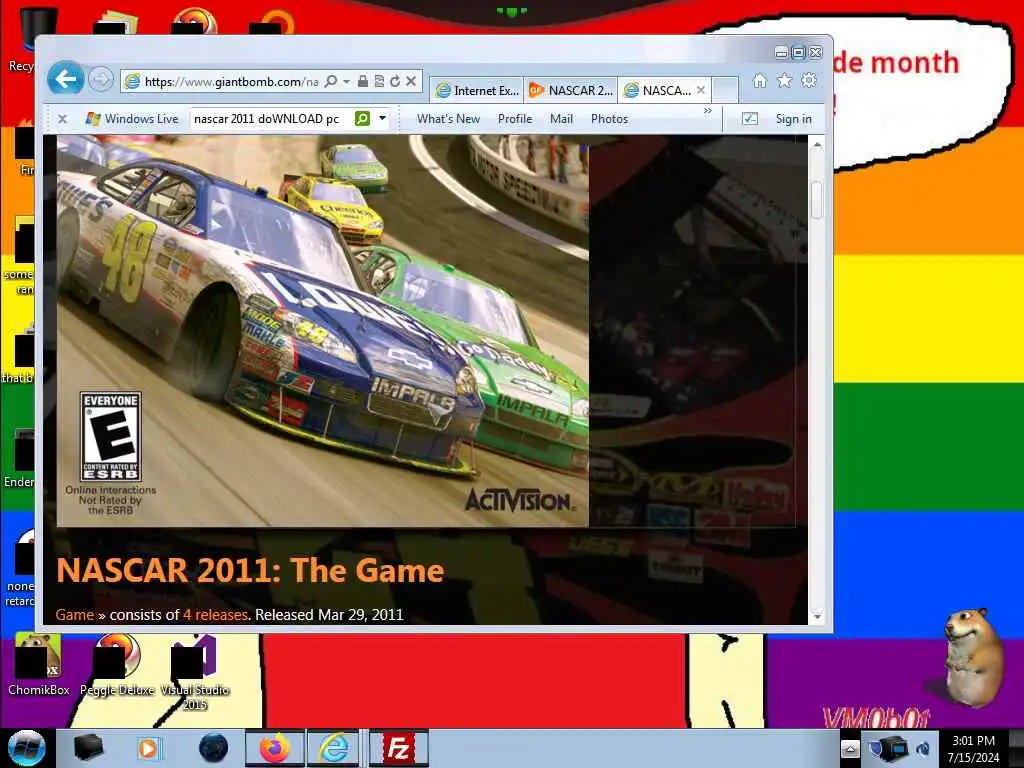Open Profile in Windows Live toolbar
The height and width of the screenshot is (768, 1024).
pyautogui.click(x=515, y=119)
